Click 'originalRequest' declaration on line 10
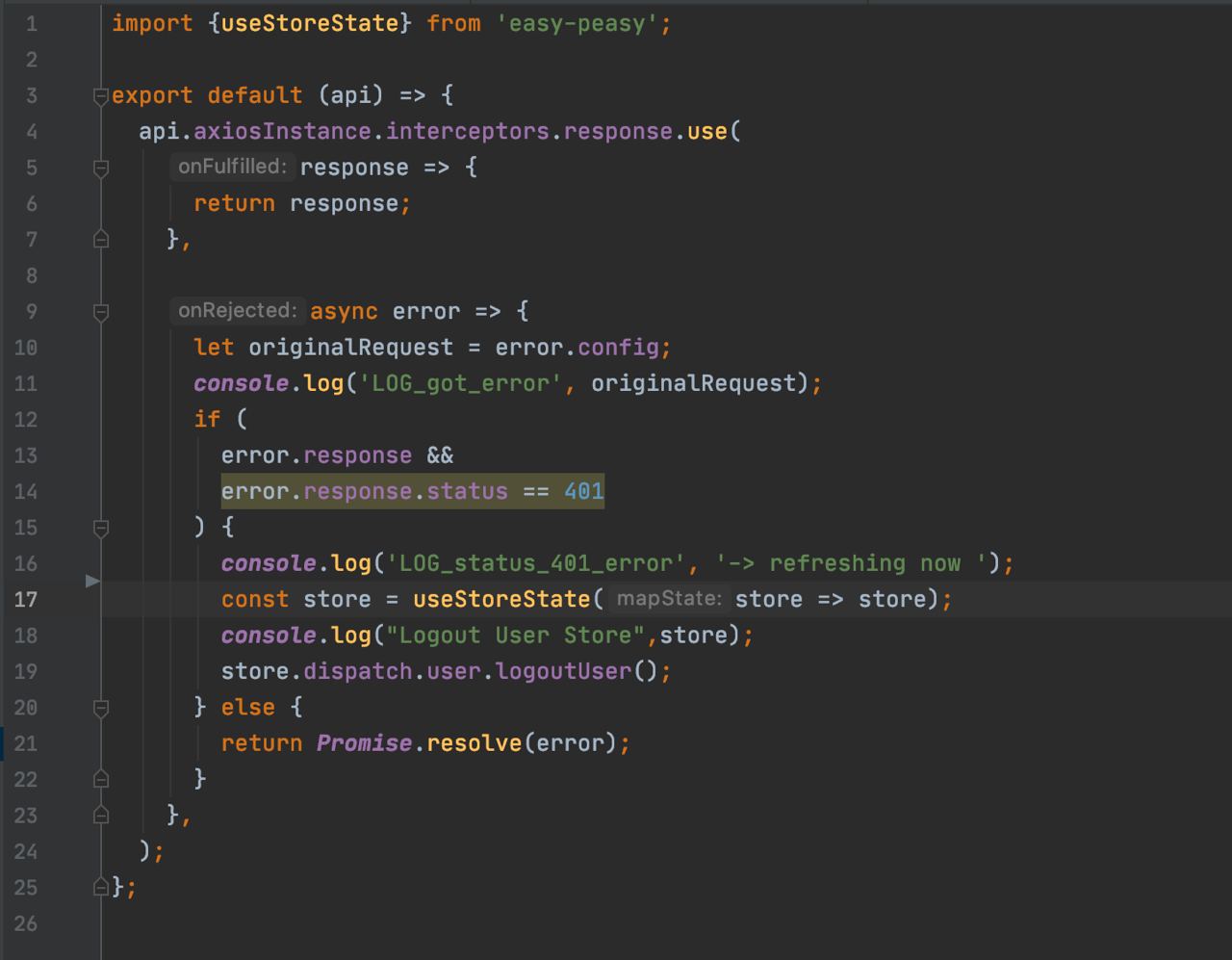 350,347
